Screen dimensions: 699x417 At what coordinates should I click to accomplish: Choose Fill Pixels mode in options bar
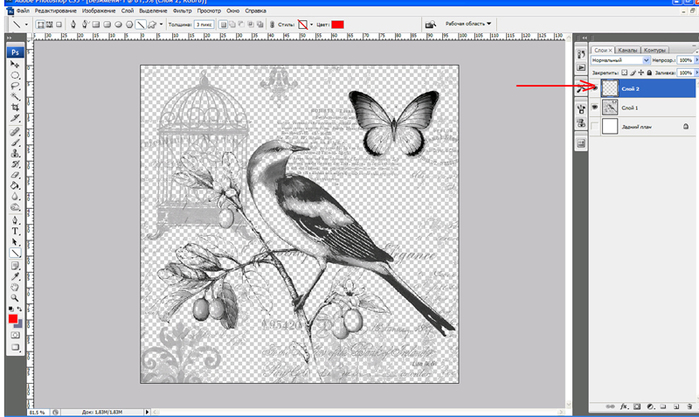[58, 25]
